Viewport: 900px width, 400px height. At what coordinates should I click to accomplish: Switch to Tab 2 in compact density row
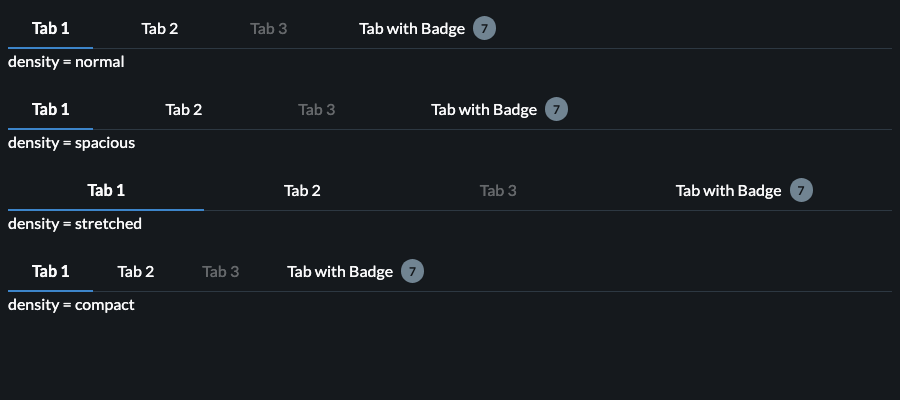(x=135, y=271)
